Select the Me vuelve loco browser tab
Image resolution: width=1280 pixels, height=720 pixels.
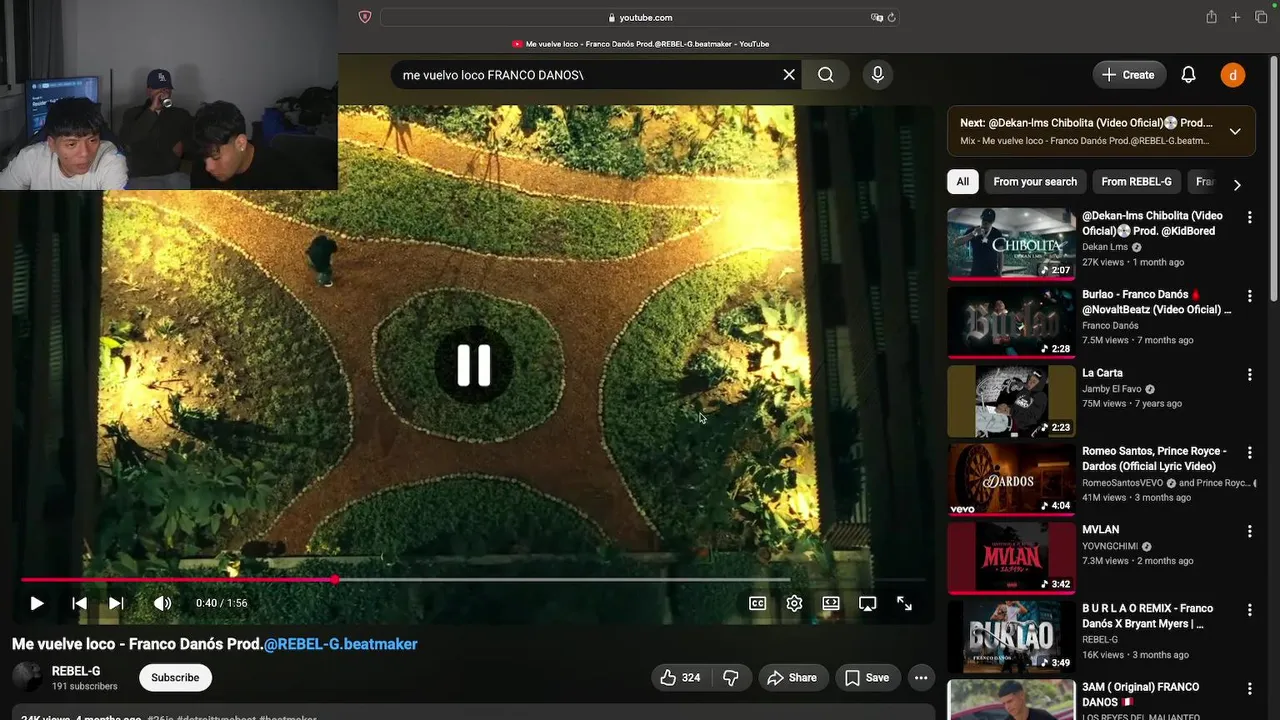[x=640, y=44]
